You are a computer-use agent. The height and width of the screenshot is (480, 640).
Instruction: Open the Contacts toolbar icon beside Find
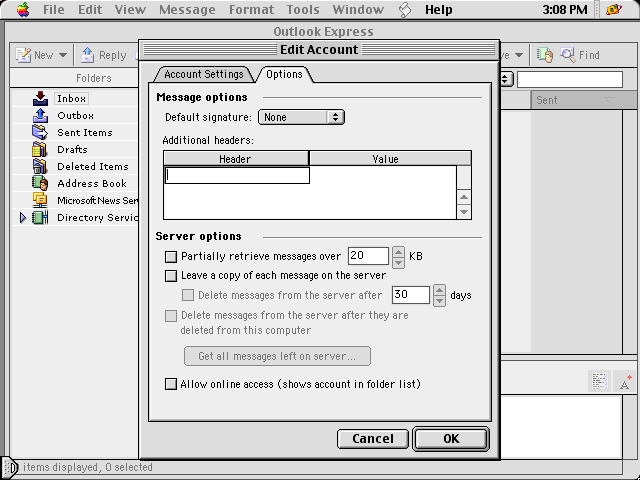(545, 55)
